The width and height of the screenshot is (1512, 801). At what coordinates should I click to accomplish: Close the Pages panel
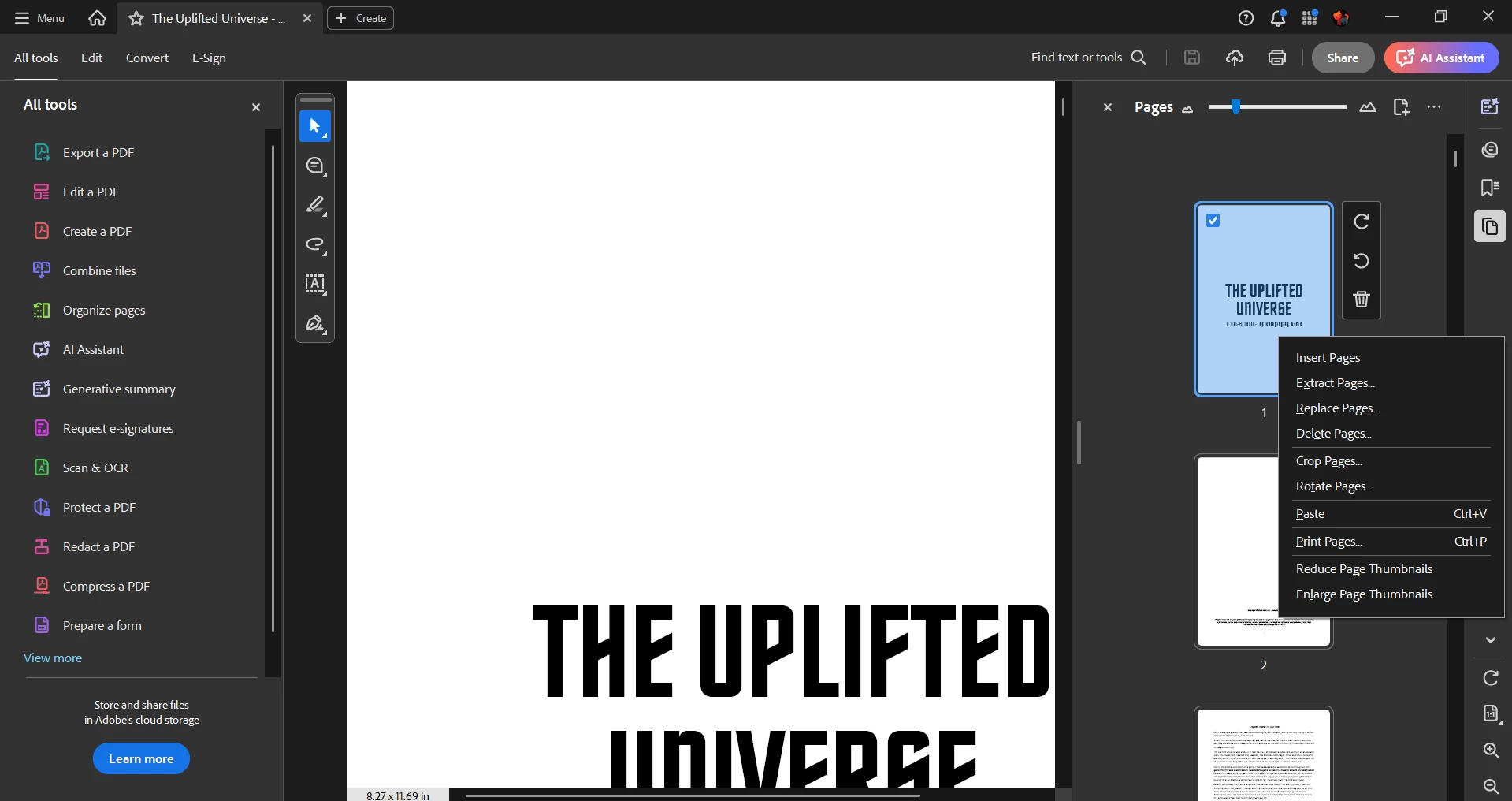1107,107
